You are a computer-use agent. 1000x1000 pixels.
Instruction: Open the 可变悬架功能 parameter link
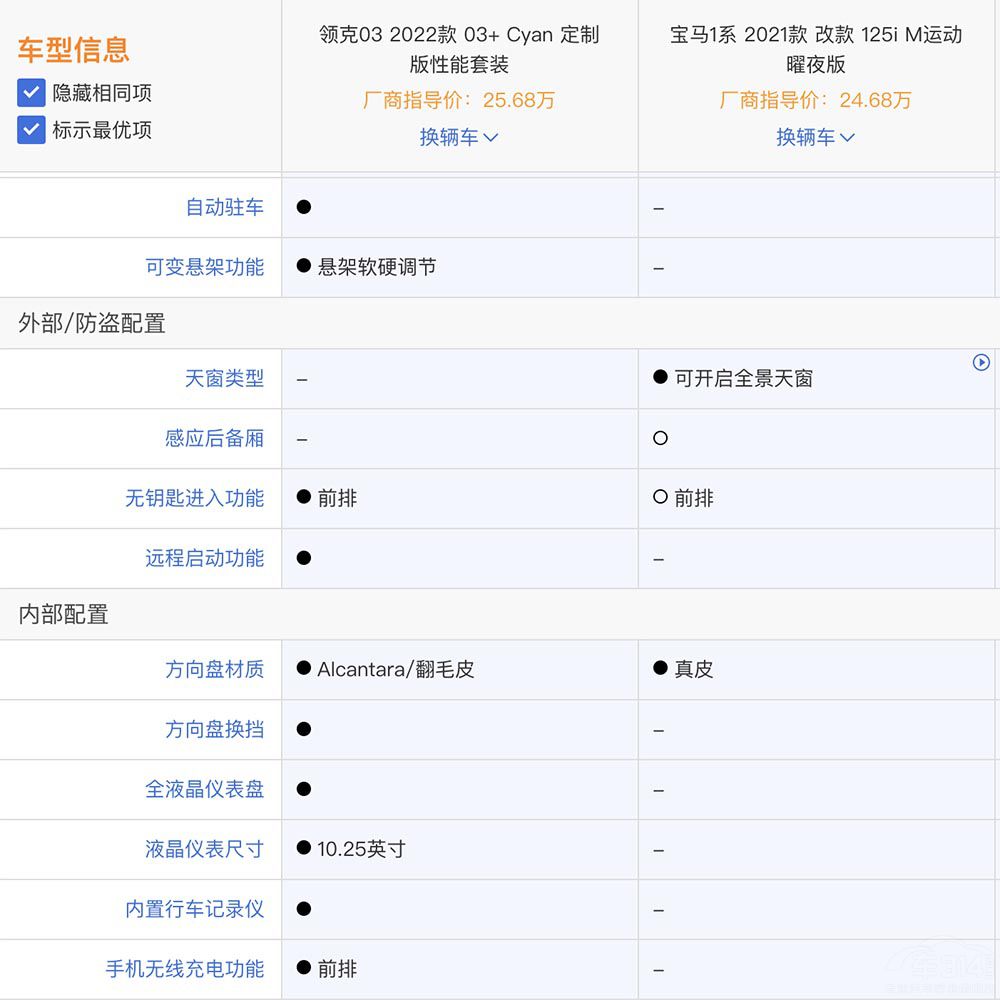click(205, 267)
